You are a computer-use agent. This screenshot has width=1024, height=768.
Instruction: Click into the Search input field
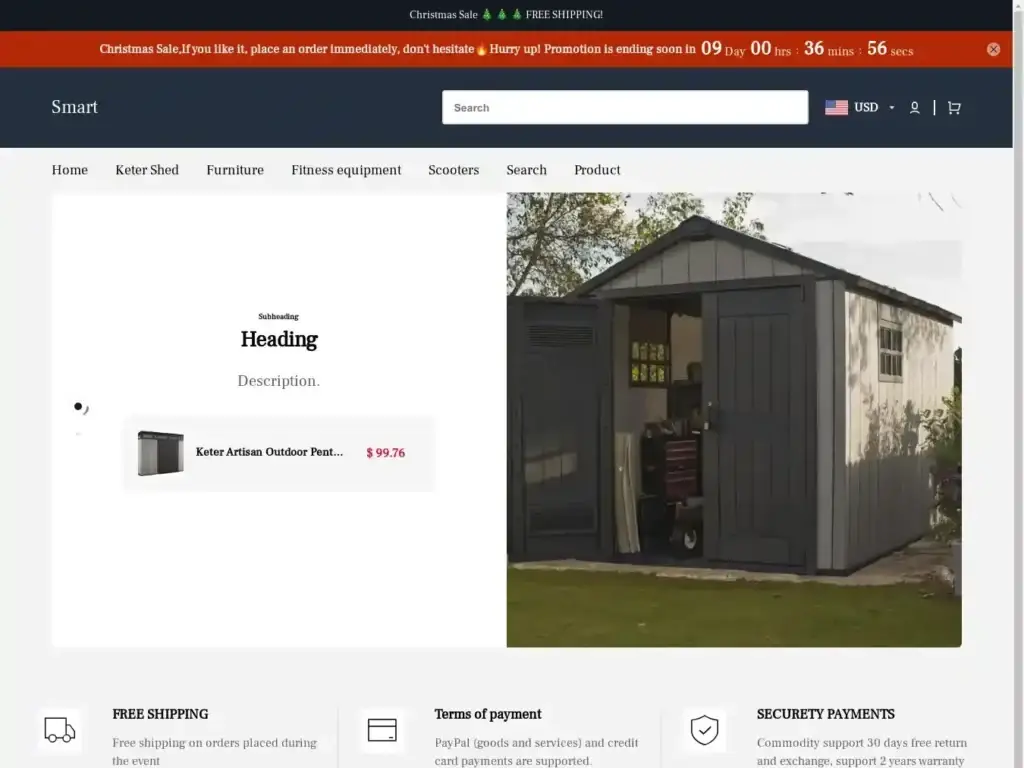click(x=625, y=108)
